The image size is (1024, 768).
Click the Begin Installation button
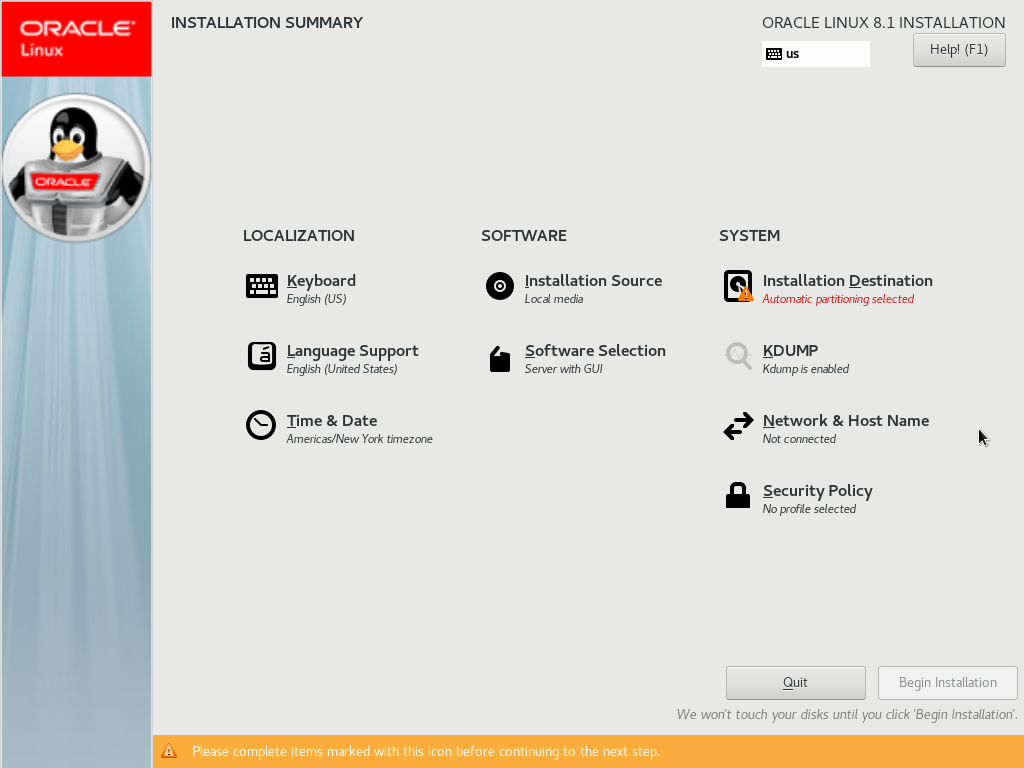coord(948,682)
